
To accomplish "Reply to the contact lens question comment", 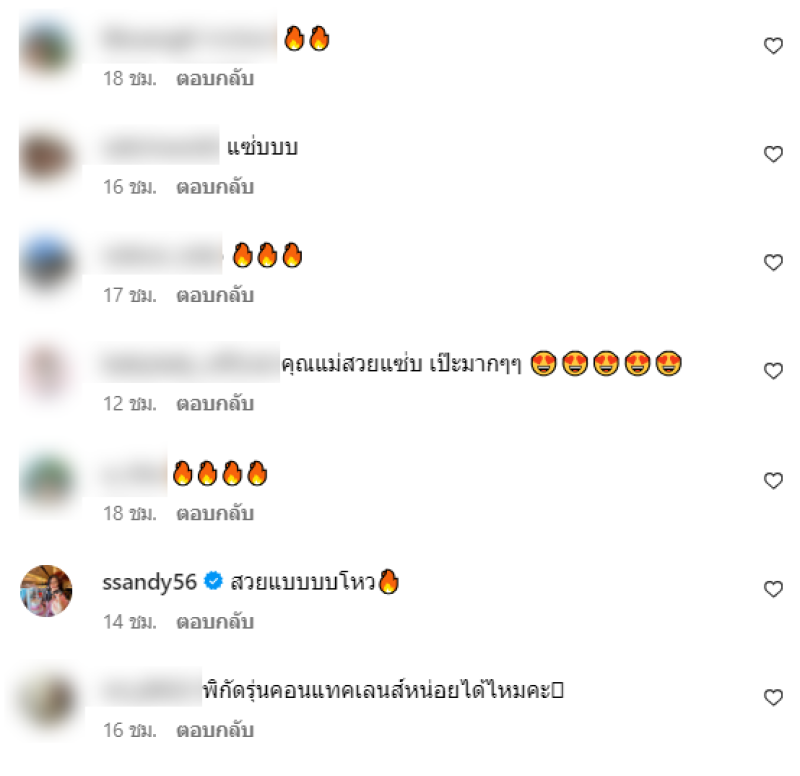I will click(x=215, y=730).
